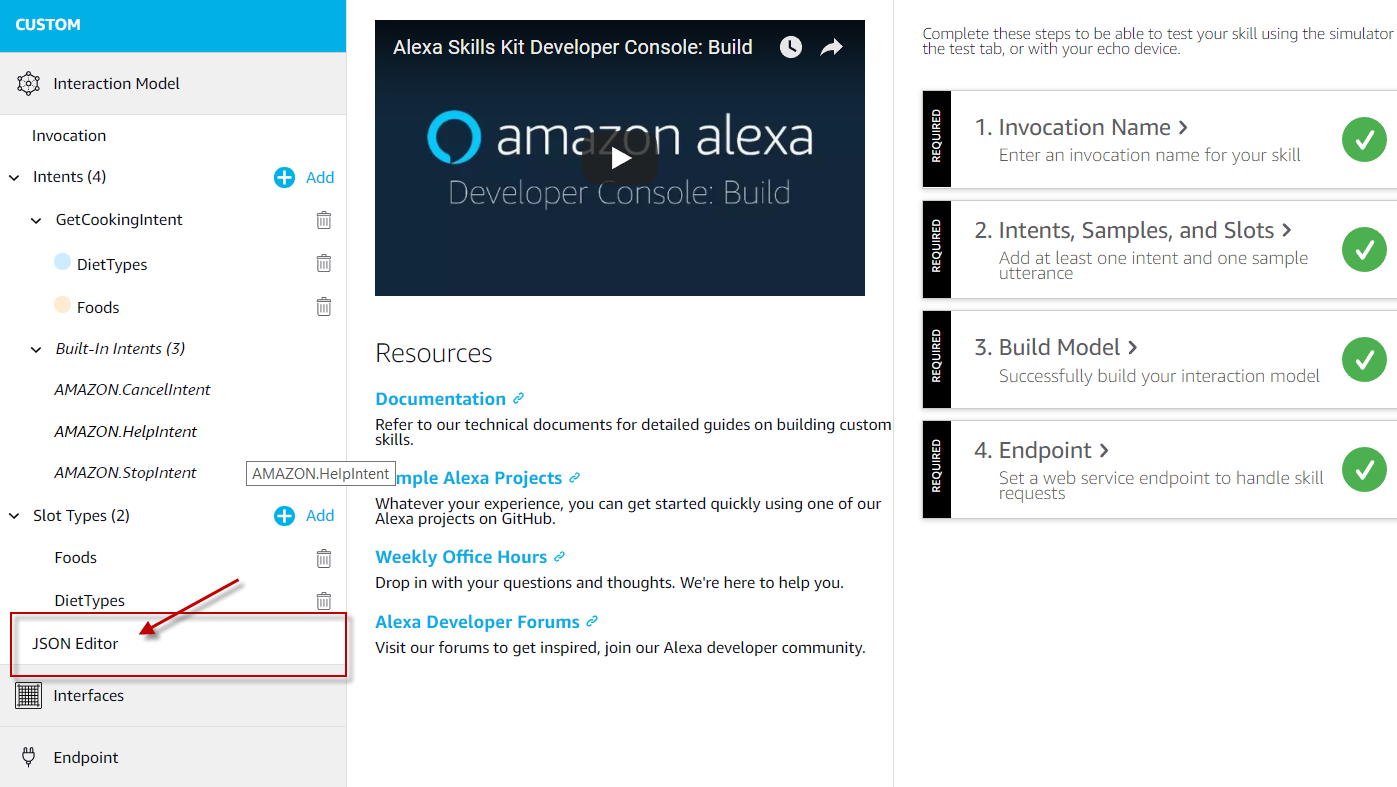Open the JSON Editor

(75, 644)
